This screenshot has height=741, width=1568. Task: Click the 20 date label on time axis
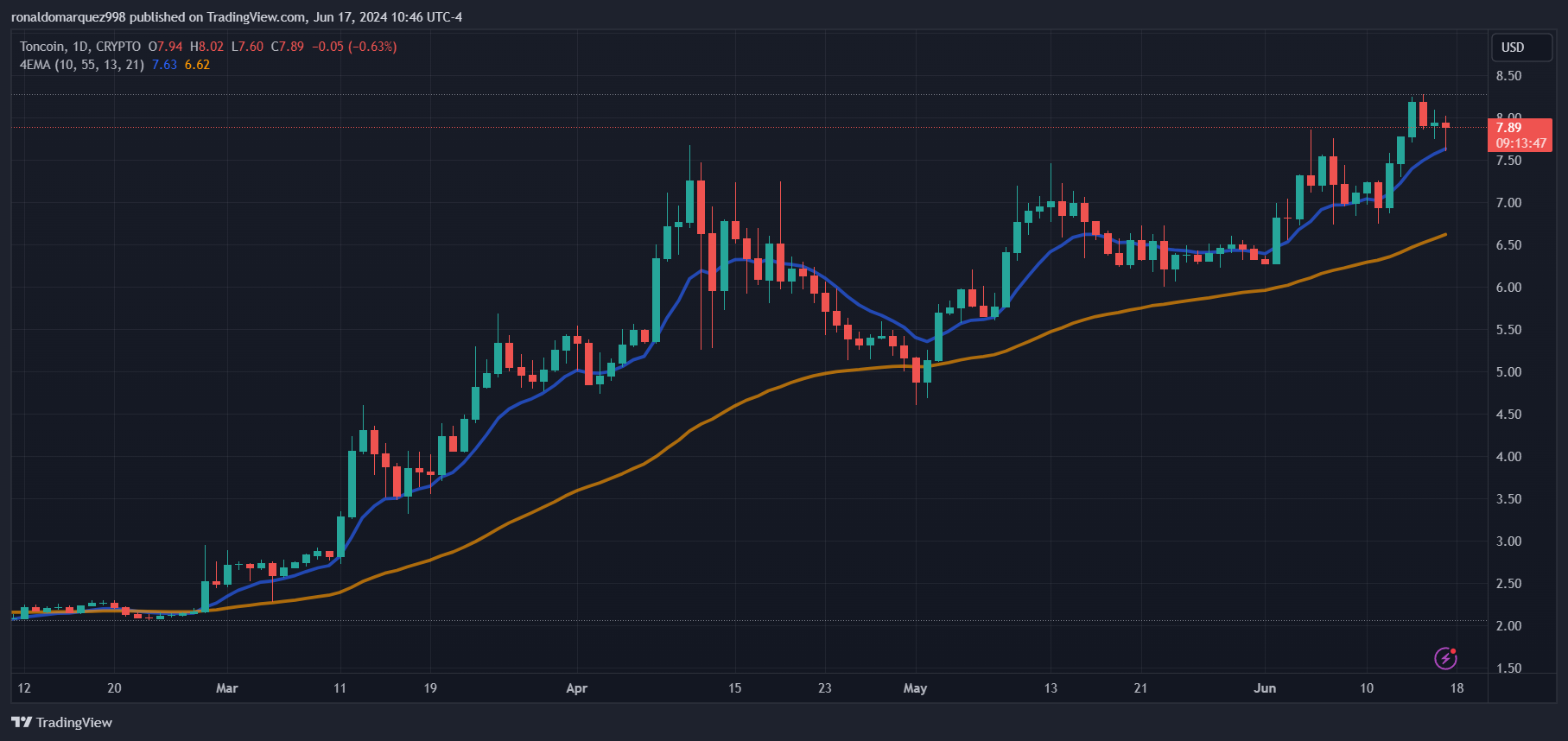pyautogui.click(x=114, y=688)
